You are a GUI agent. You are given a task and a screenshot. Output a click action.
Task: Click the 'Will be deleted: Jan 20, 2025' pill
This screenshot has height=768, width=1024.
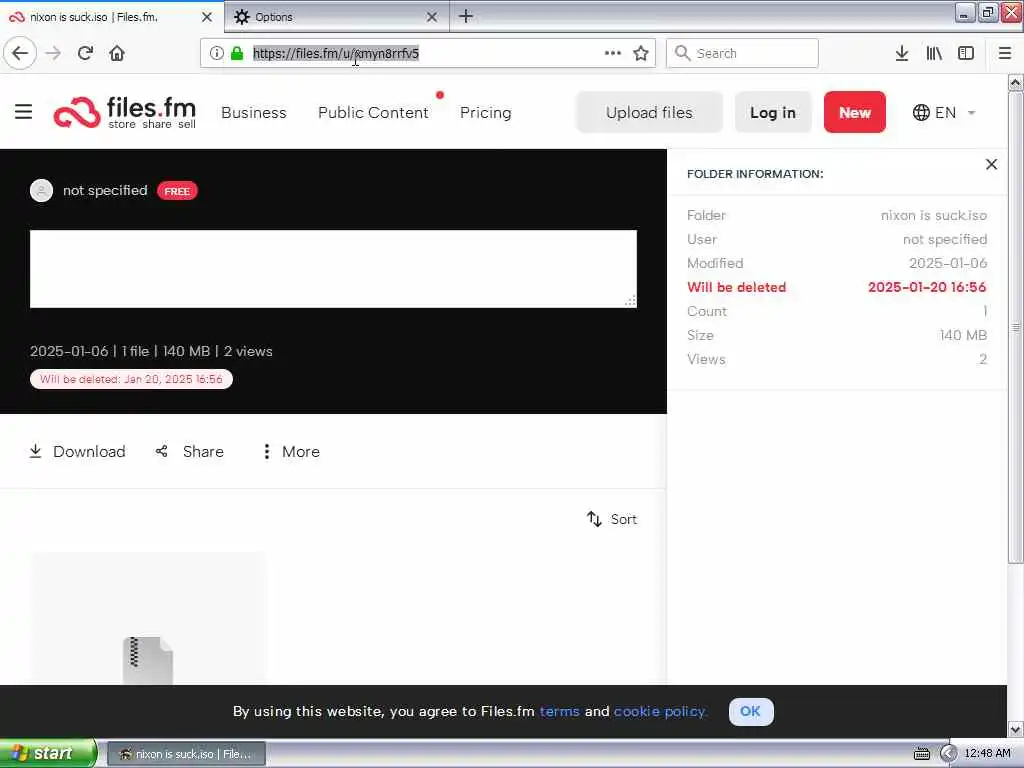click(131, 379)
